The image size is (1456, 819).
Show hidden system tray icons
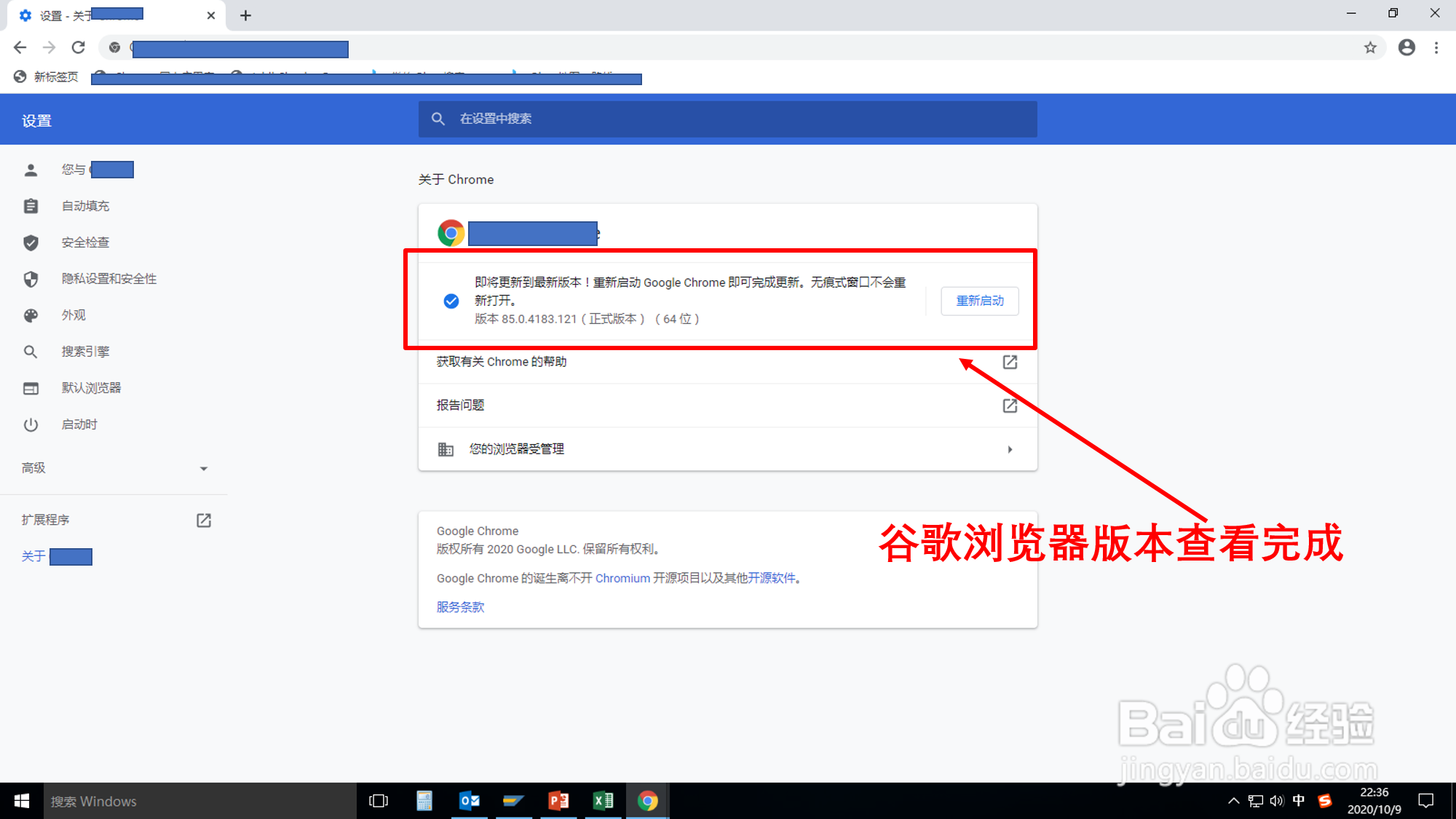[1233, 801]
